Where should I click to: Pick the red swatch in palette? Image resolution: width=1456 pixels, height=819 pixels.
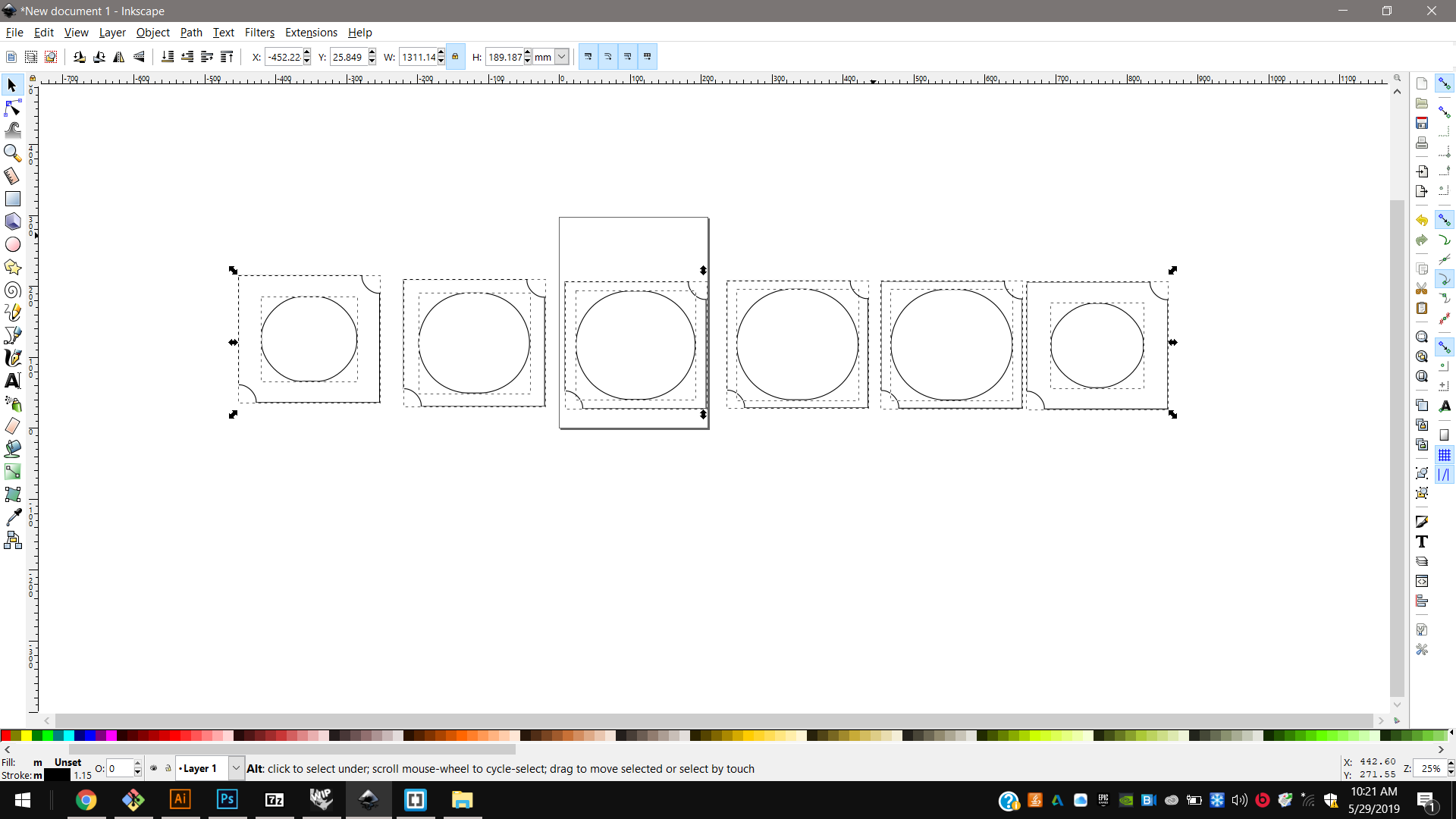tap(5, 736)
